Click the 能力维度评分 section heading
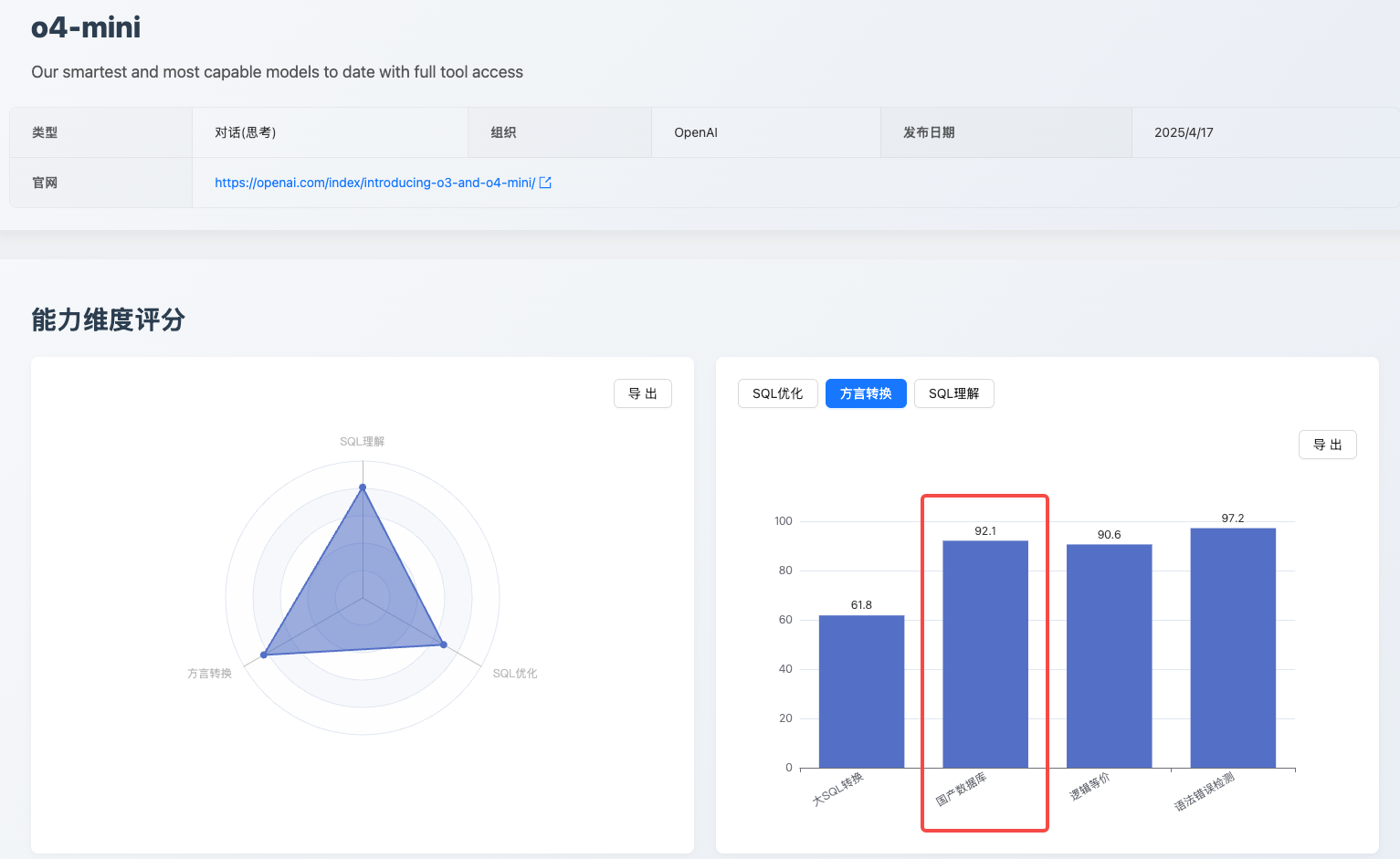 point(109,320)
